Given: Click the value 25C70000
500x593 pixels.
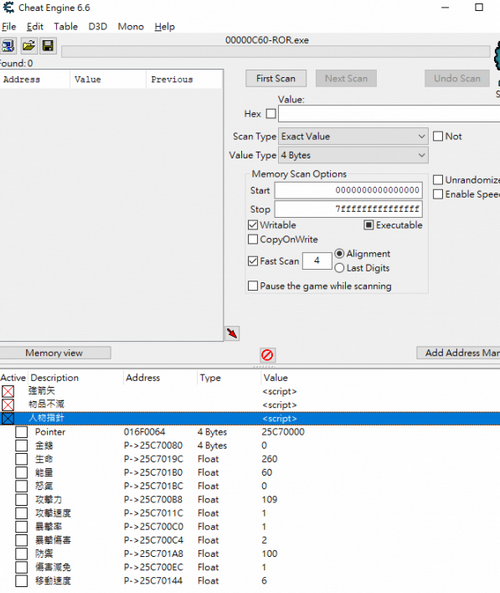Looking at the screenshot, I should (x=283, y=432).
